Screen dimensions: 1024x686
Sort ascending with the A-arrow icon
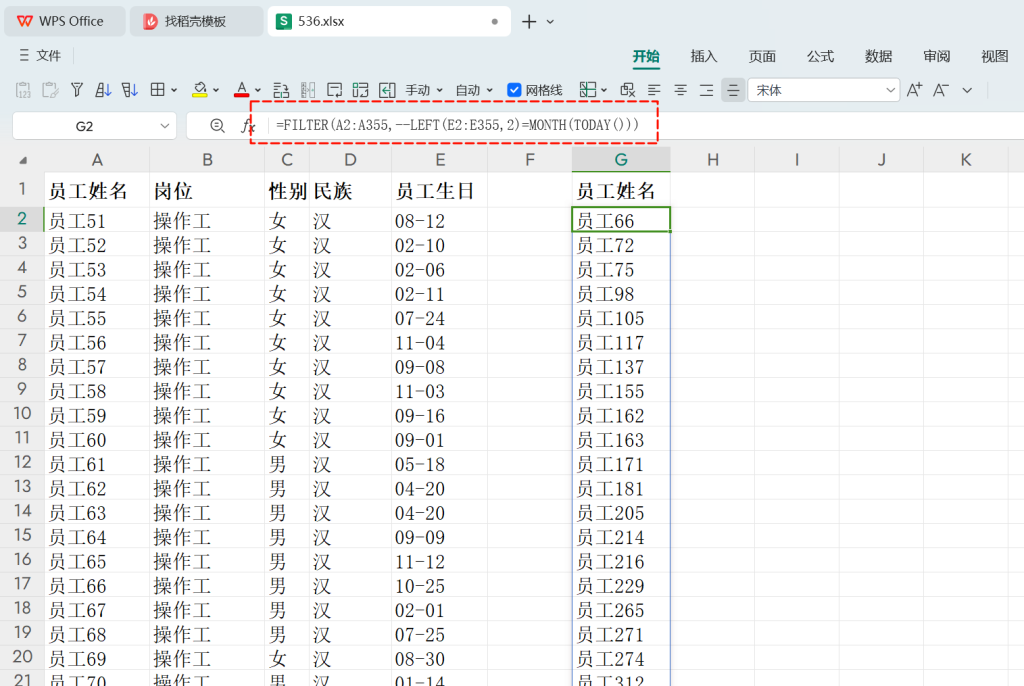(x=103, y=90)
